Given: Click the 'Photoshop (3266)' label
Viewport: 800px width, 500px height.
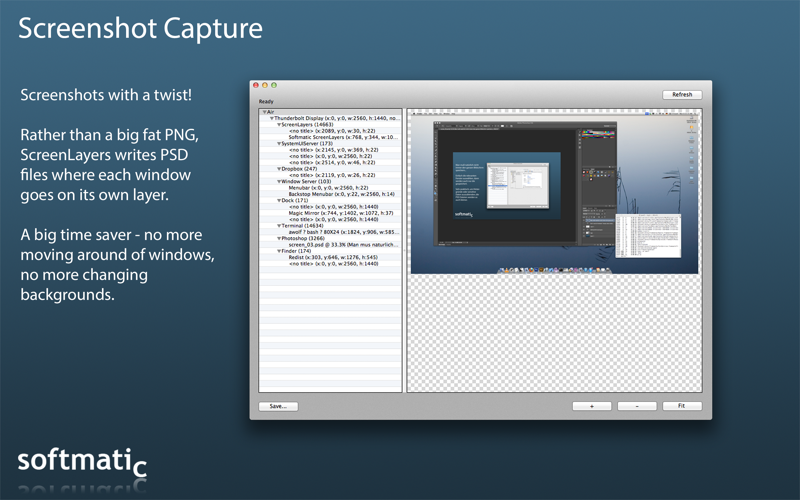Looking at the screenshot, I should pyautogui.click(x=305, y=238).
